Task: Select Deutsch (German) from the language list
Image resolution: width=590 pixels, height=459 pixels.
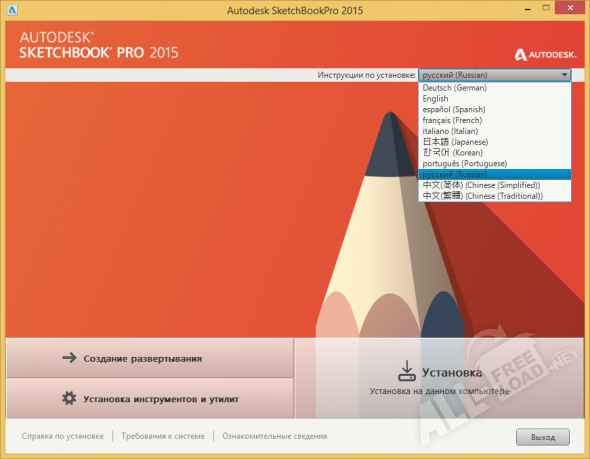Action: (495, 88)
